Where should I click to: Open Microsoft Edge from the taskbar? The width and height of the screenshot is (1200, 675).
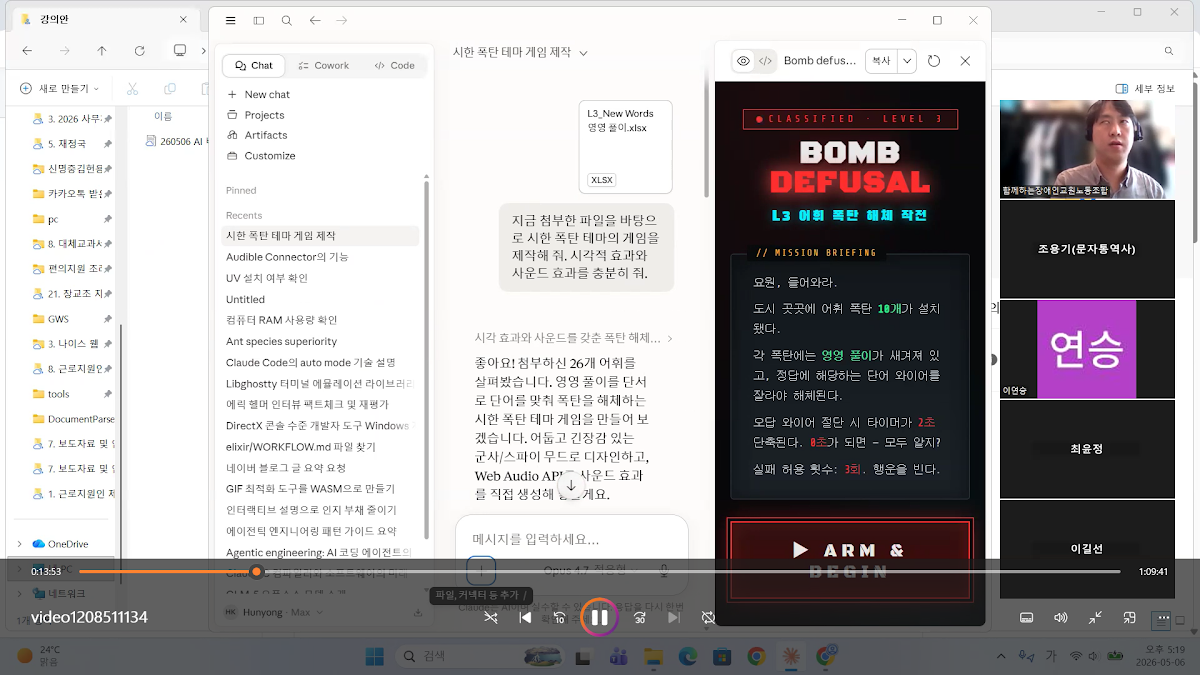tap(687, 656)
